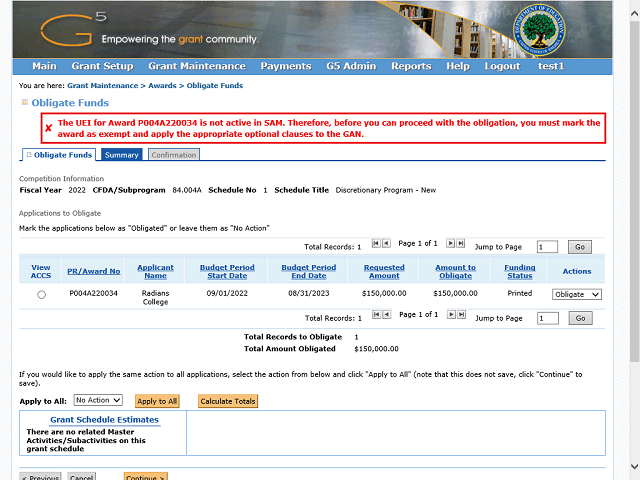Image resolution: width=640 pixels, height=480 pixels.
Task: Open the Grant Maintenance menu
Action: pos(197,66)
